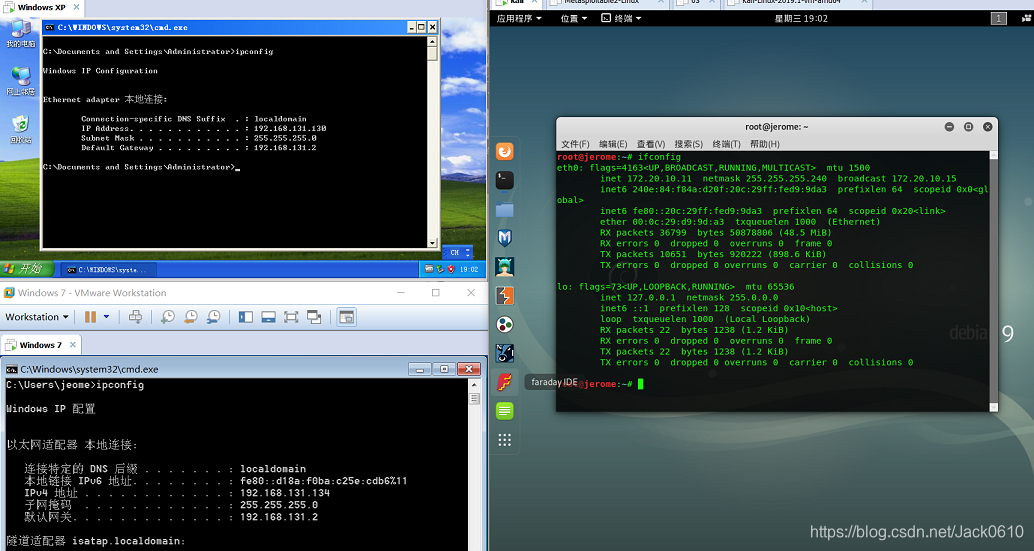Open the 终端 app menu in Kali's top bar
The height and width of the screenshot is (551, 1034).
coord(621,18)
